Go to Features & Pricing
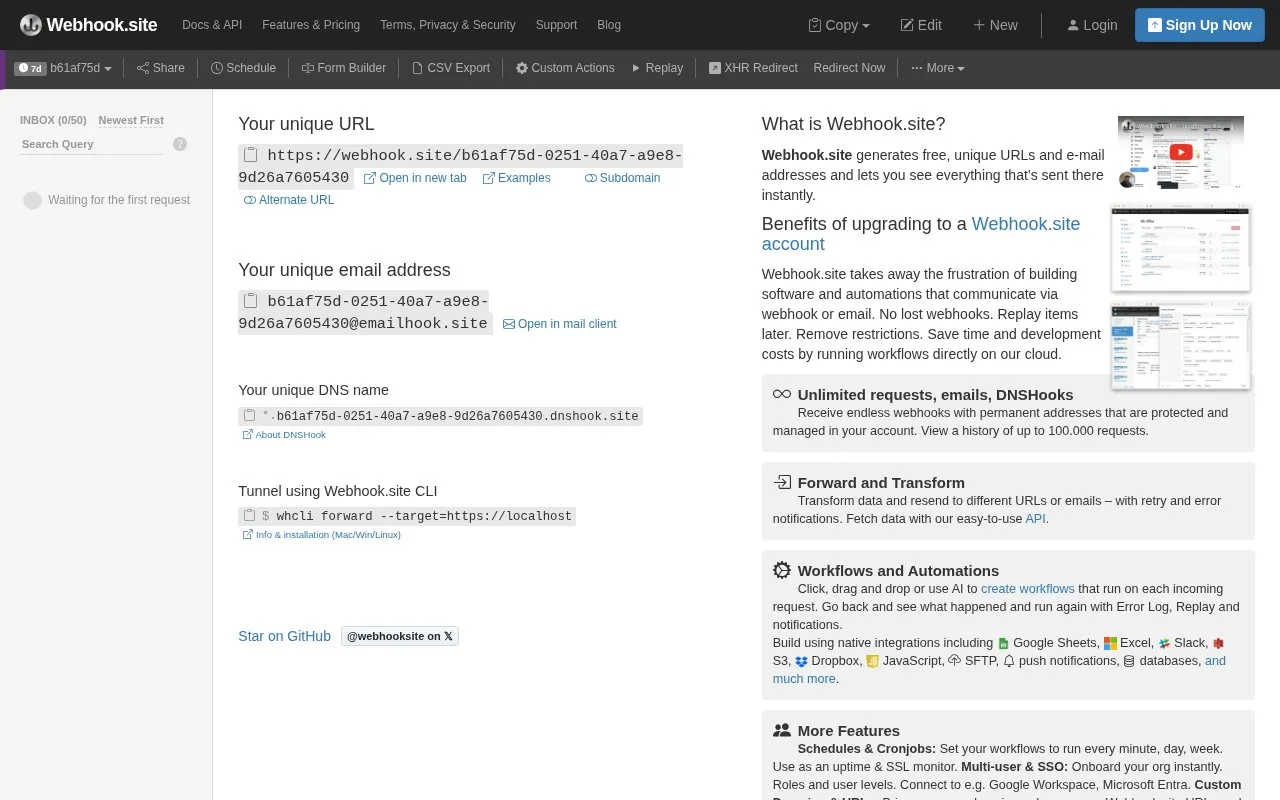 pos(311,25)
